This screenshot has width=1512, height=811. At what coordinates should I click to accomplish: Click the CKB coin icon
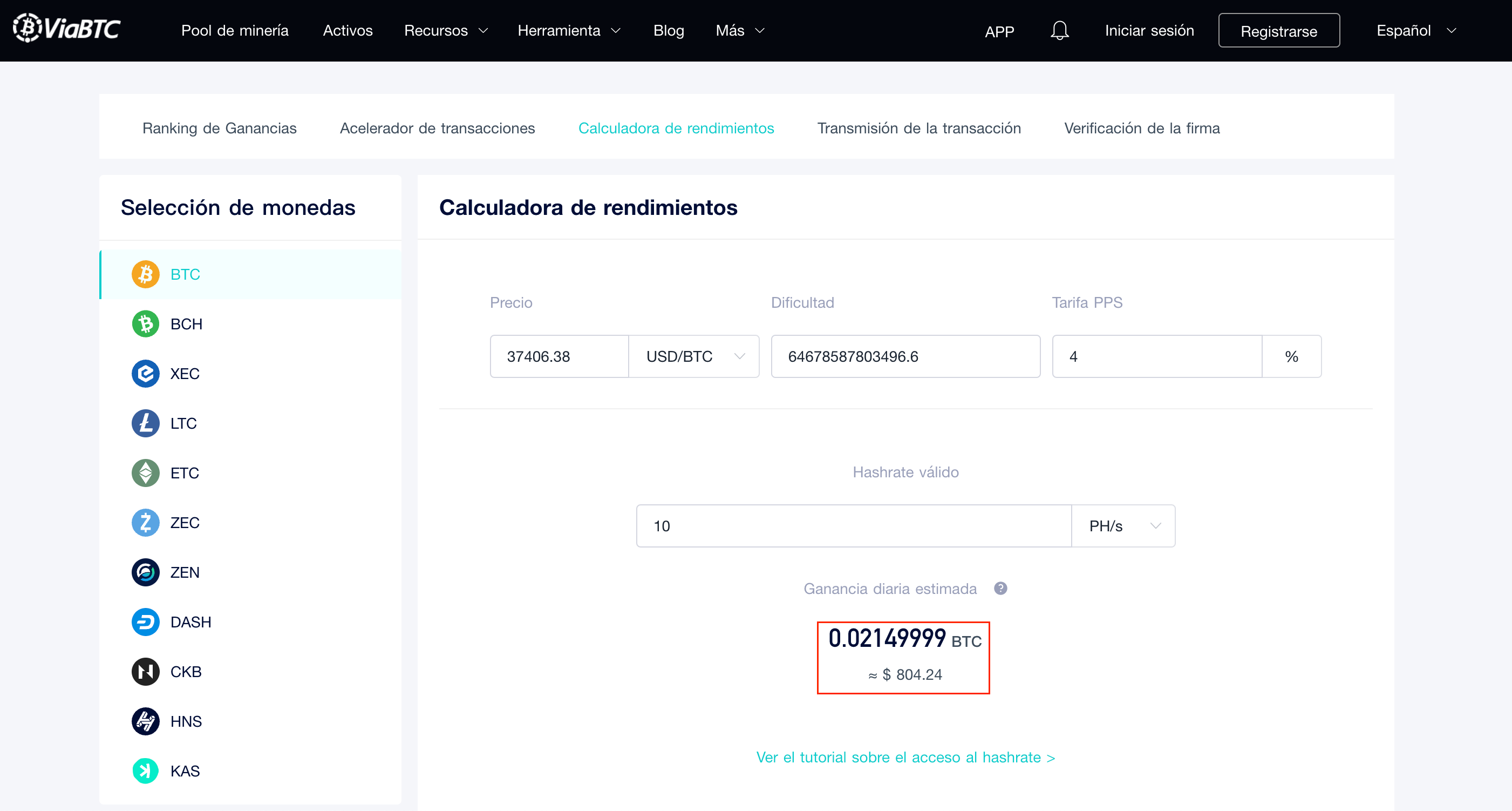click(145, 671)
